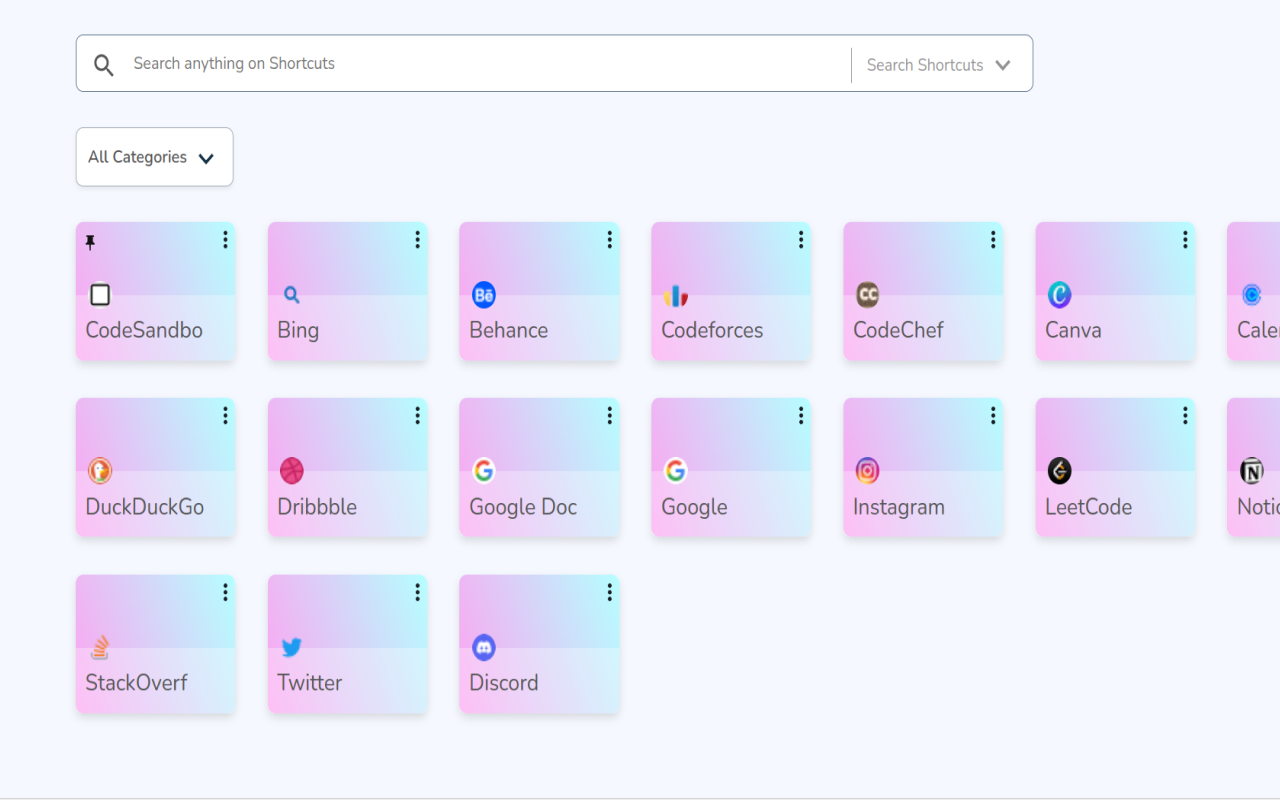Expand the All Categories dropdown
Screen dimensions: 1280x800
click(x=154, y=157)
